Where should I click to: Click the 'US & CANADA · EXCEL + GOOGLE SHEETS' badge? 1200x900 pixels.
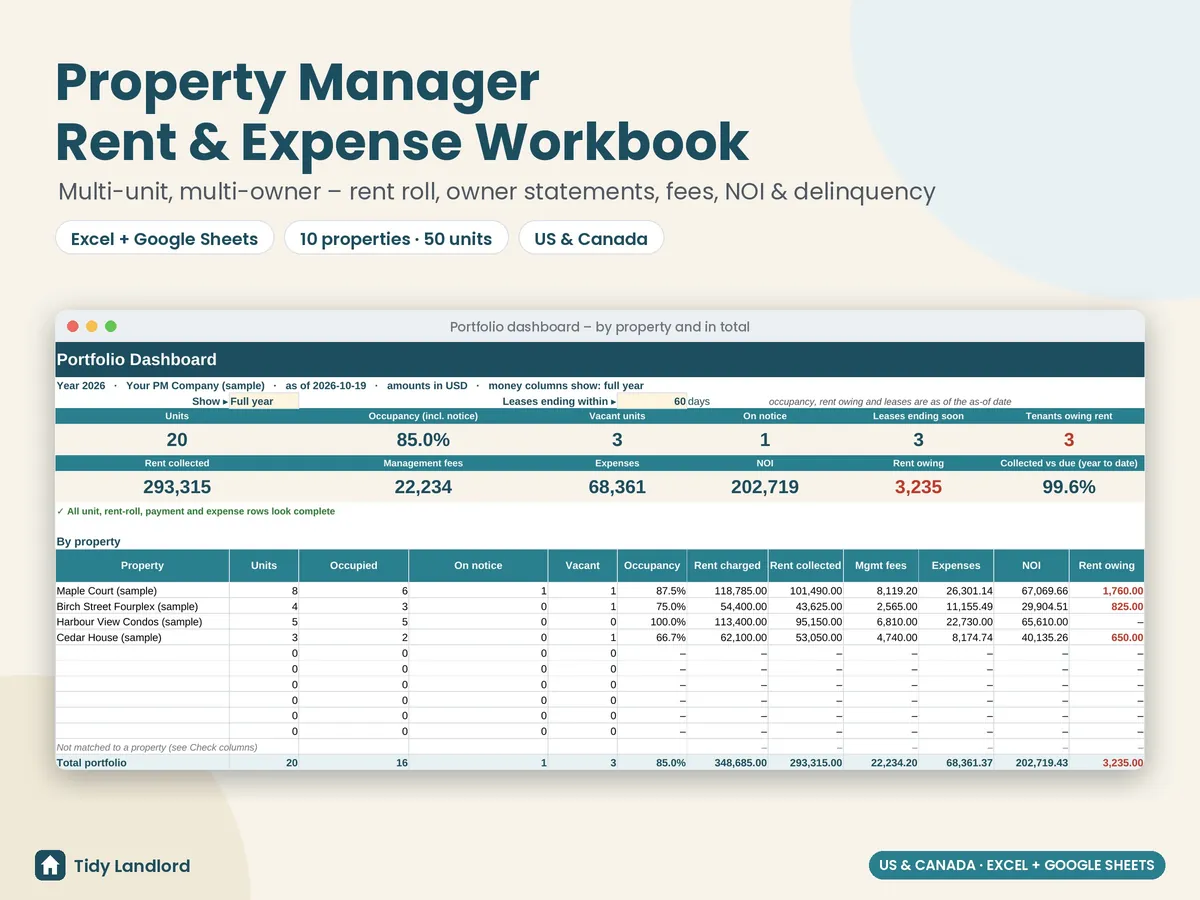click(x=1016, y=865)
